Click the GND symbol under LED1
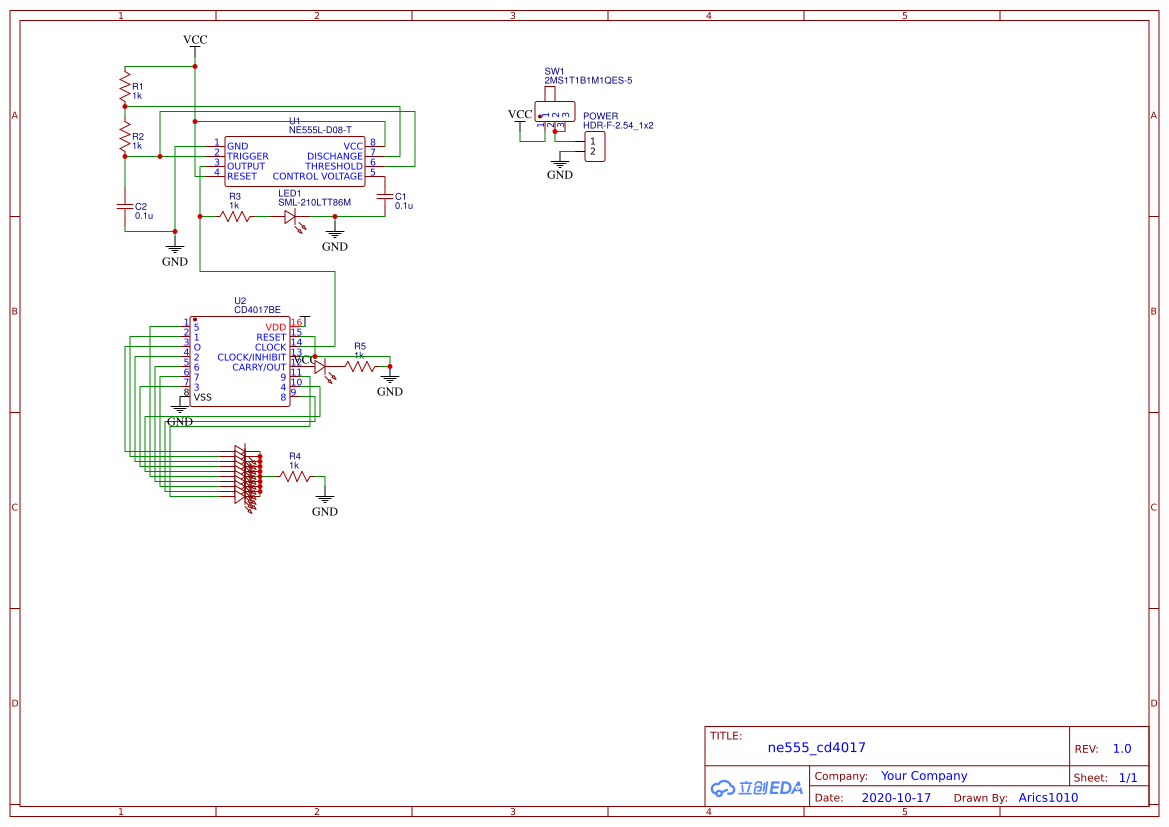 click(335, 239)
